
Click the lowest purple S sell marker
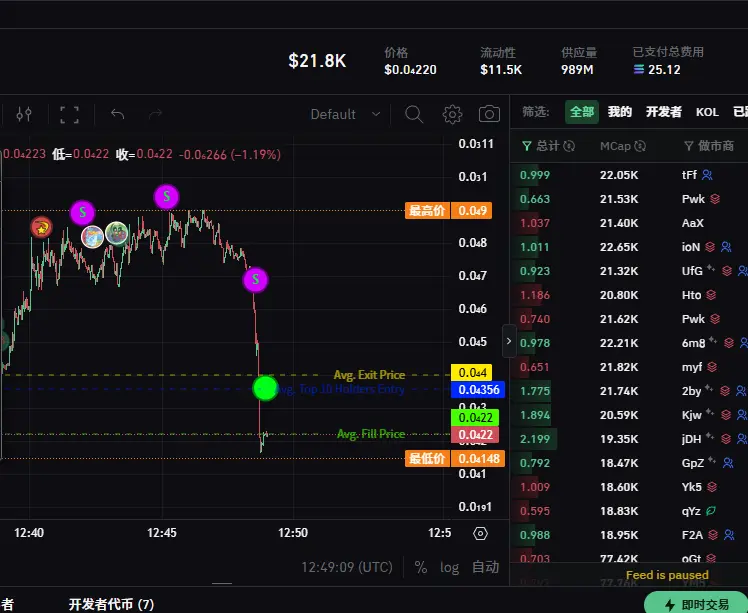coord(256,280)
